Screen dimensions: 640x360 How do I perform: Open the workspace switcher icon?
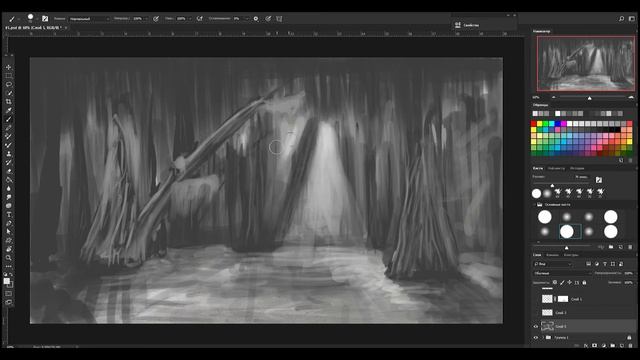pos(631,19)
